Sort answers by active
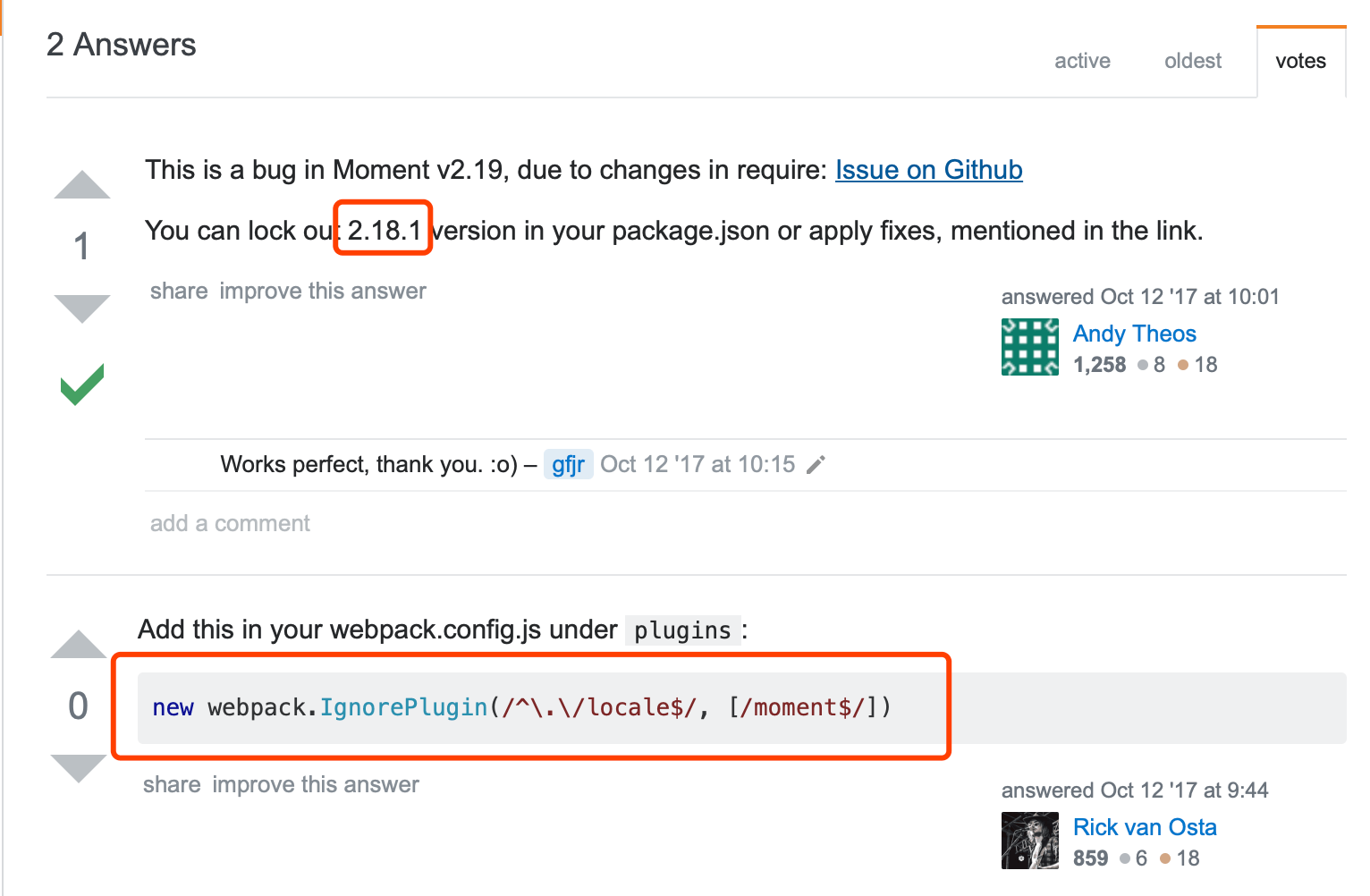This screenshot has height=896, width=1370. pos(1082,61)
